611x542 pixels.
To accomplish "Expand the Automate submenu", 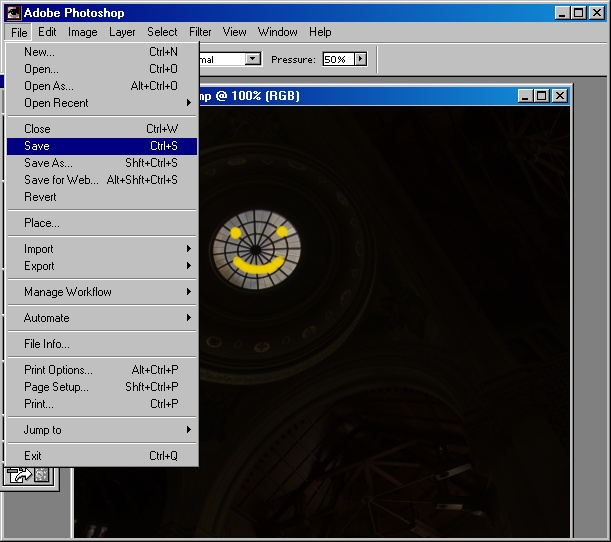I will 102,318.
